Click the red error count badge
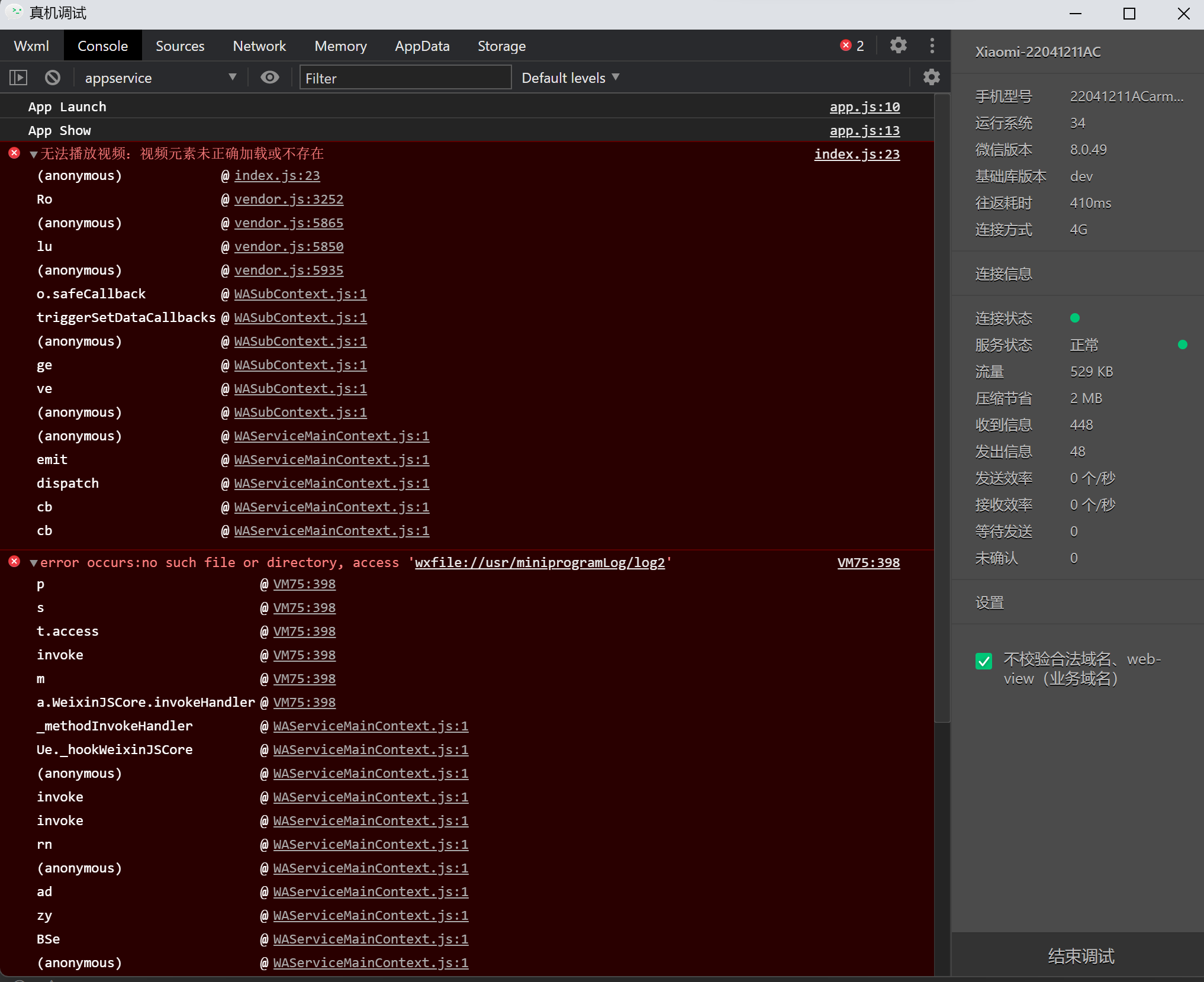 pyautogui.click(x=852, y=46)
